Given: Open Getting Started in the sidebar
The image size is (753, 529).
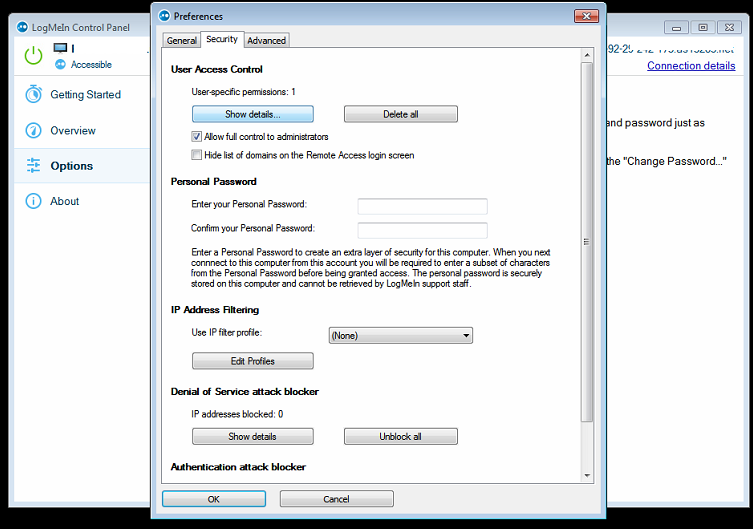Looking at the screenshot, I should tap(82, 95).
